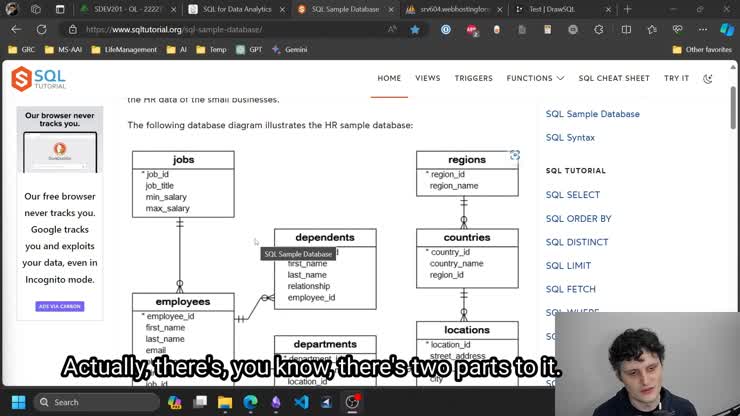Viewport: 740px width, 416px height.
Task: Open Microsoft Edge from the taskbar
Action: tap(251, 402)
